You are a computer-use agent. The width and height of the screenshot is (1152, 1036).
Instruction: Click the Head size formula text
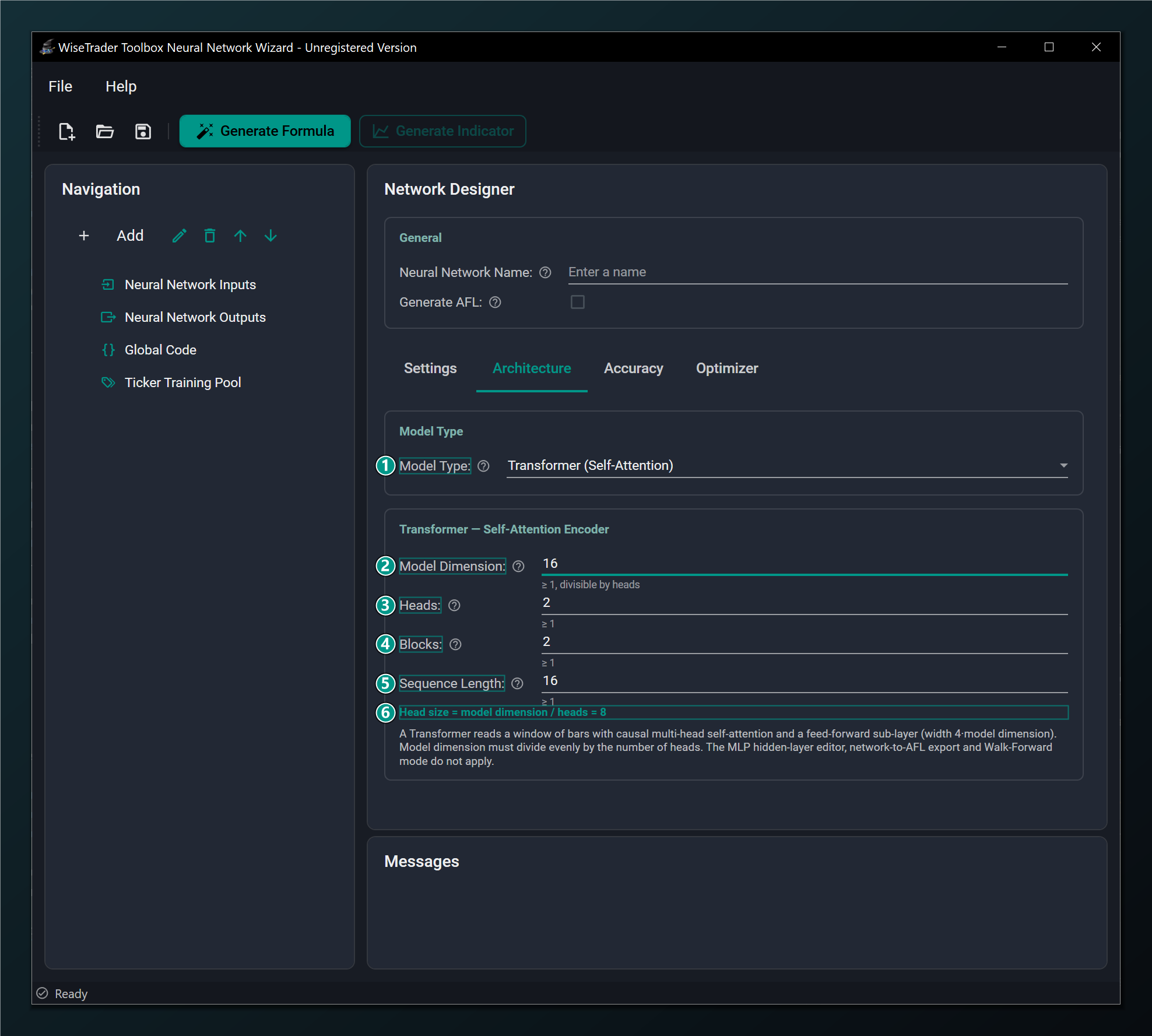(503, 712)
